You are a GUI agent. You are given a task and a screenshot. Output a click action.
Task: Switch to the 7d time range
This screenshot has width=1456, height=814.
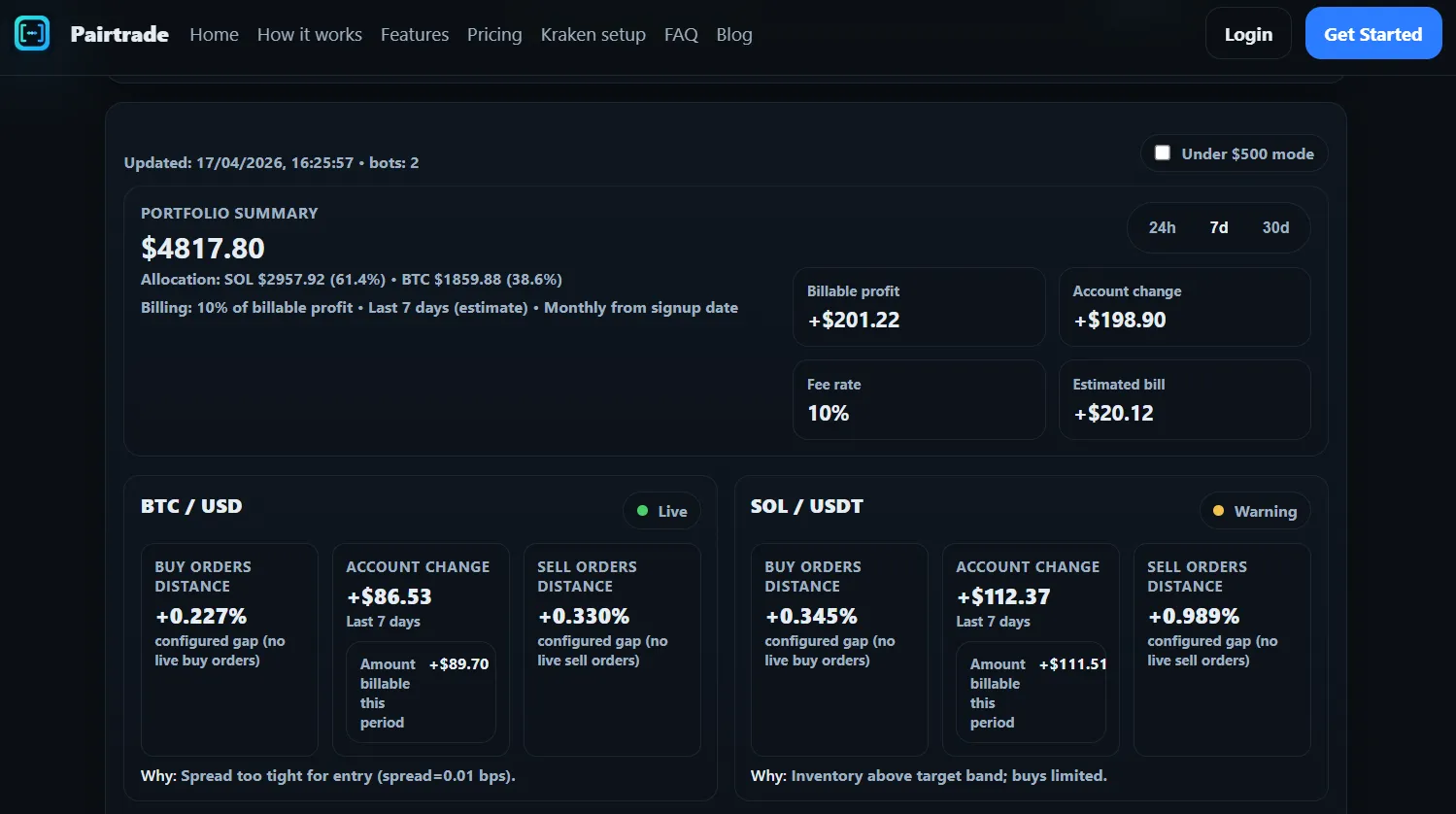1219,227
